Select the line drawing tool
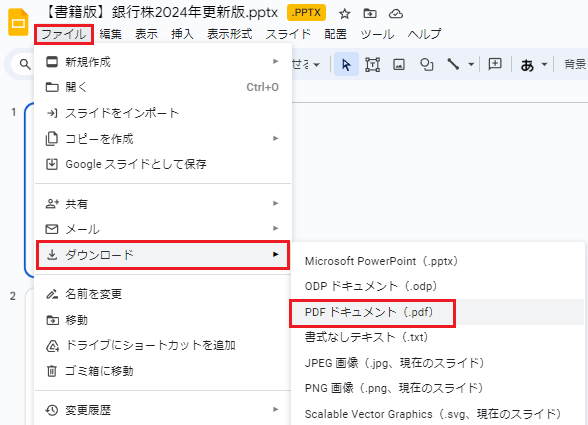Viewport: 588px width, 425px height. (x=453, y=65)
